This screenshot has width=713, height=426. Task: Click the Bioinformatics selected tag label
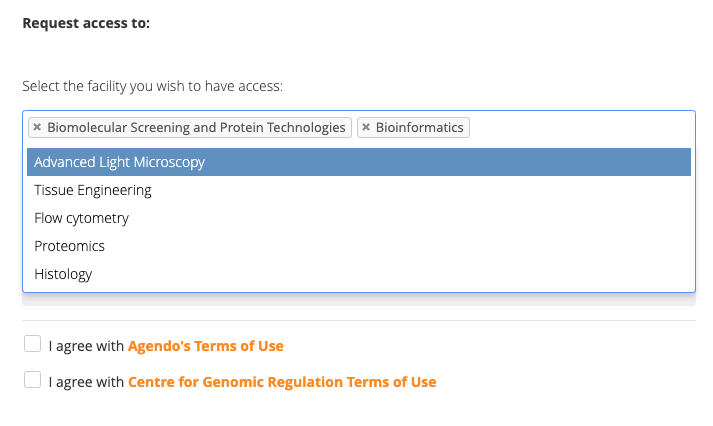click(419, 127)
